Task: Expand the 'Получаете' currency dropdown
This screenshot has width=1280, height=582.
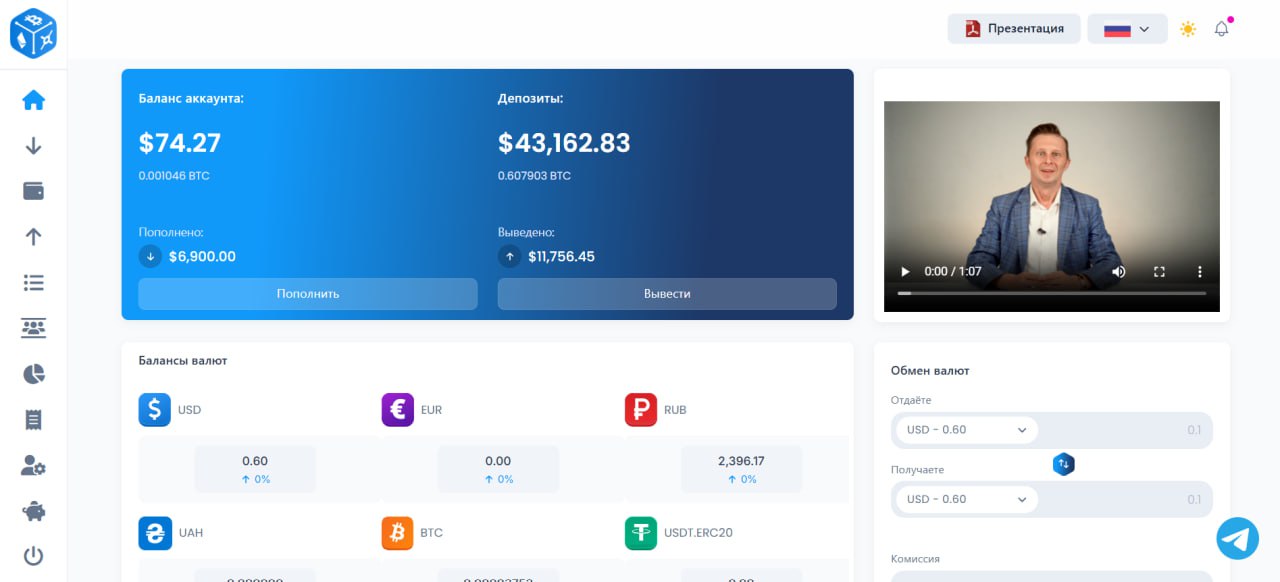Action: [966, 499]
